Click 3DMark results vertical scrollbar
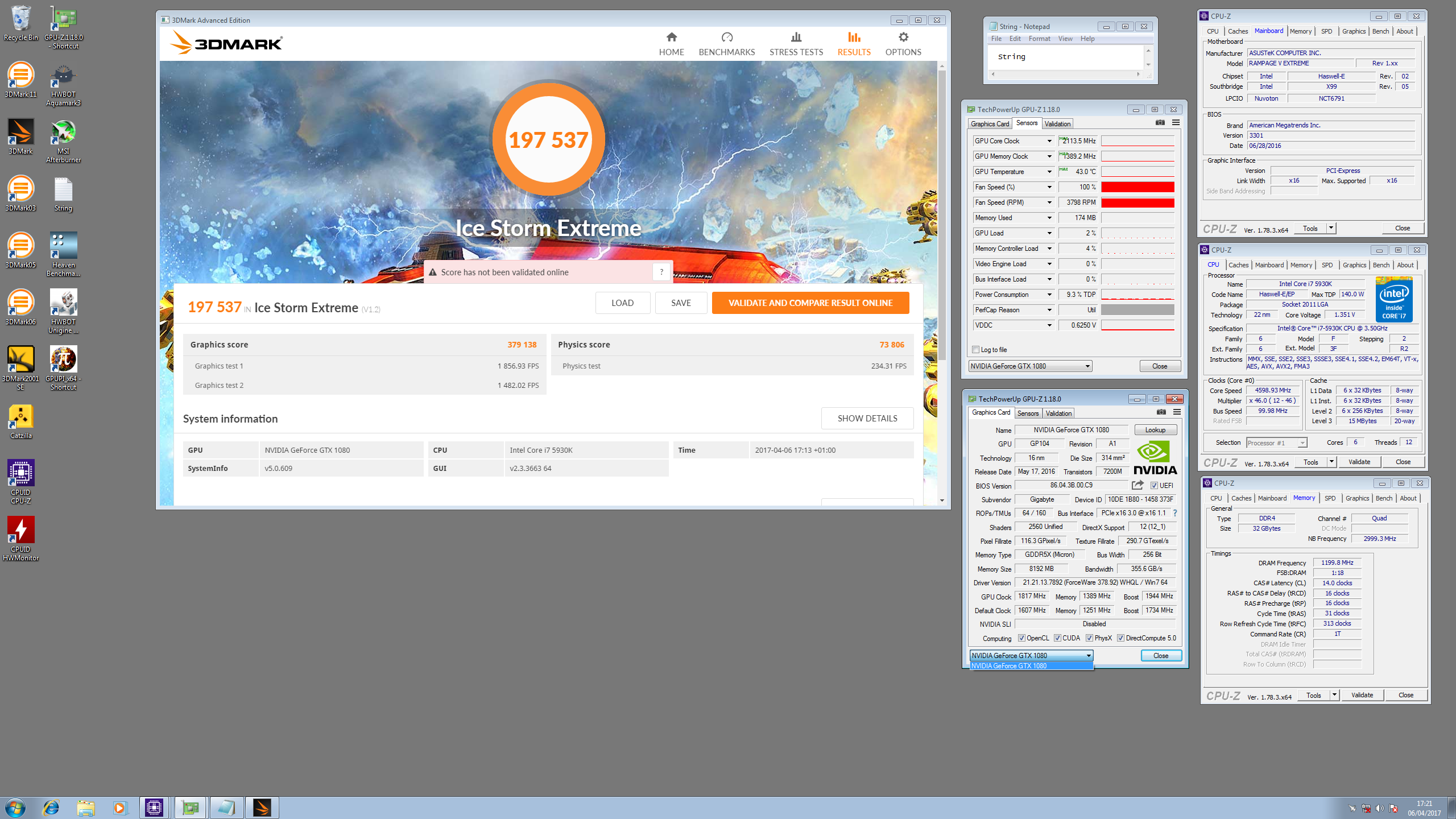1456x819 pixels. tap(941, 216)
